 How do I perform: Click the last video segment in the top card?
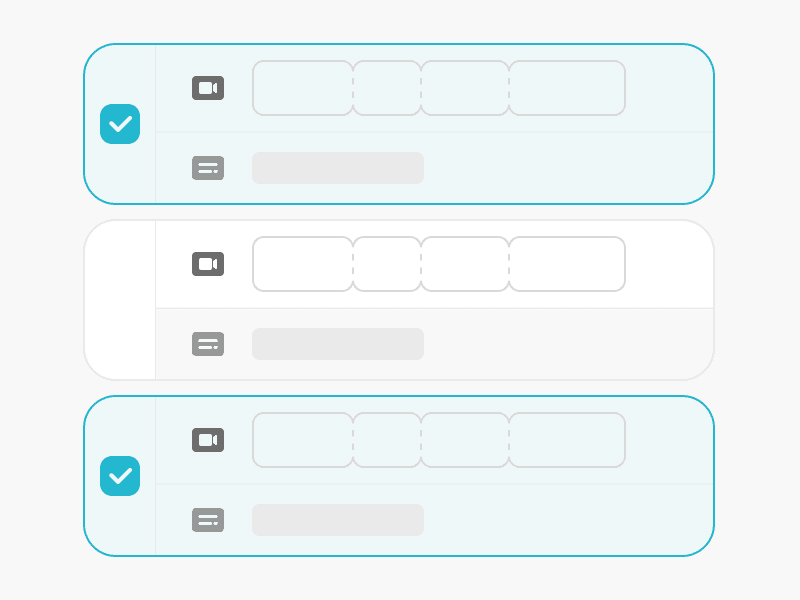pyautogui.click(x=567, y=88)
